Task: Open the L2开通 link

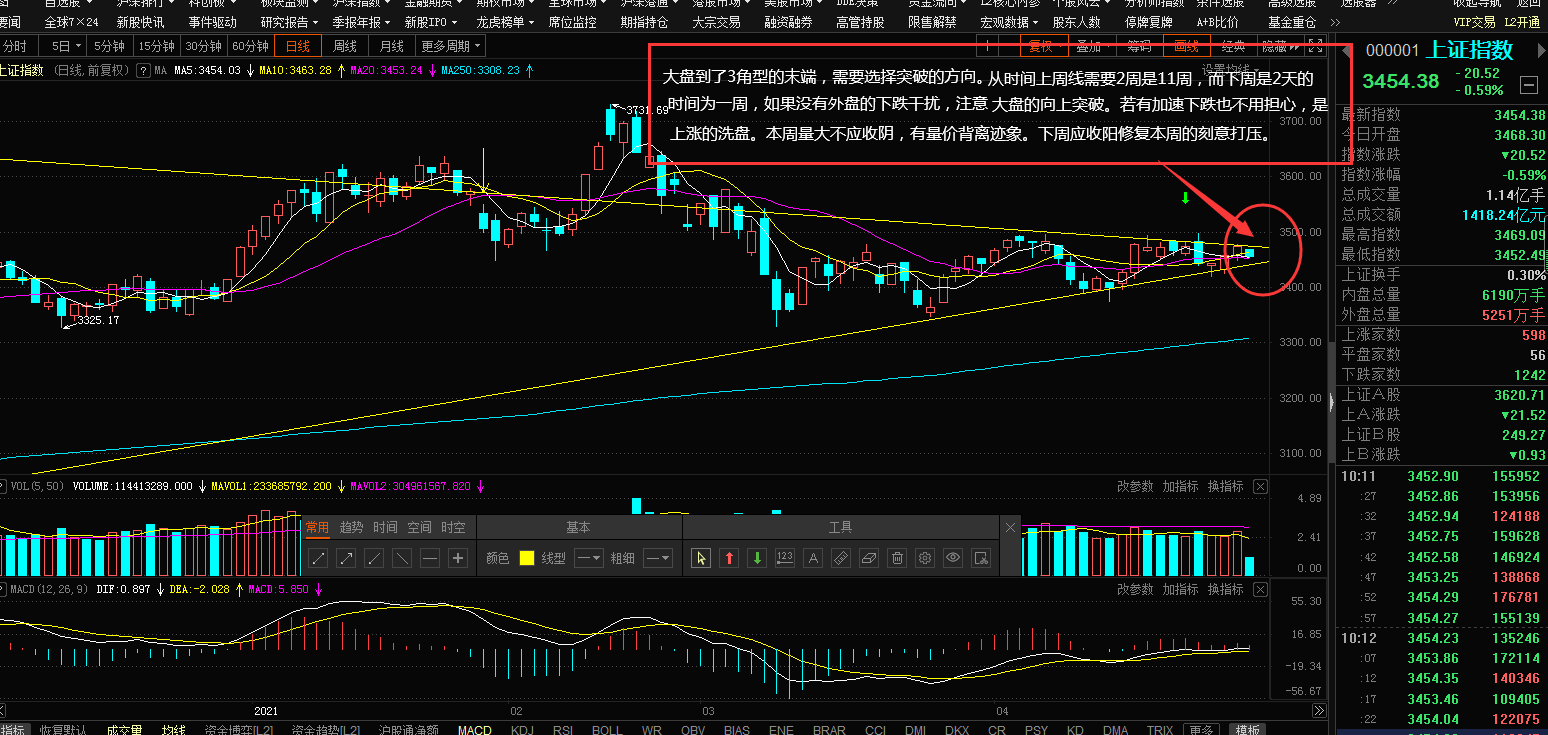Action: click(x=1523, y=21)
